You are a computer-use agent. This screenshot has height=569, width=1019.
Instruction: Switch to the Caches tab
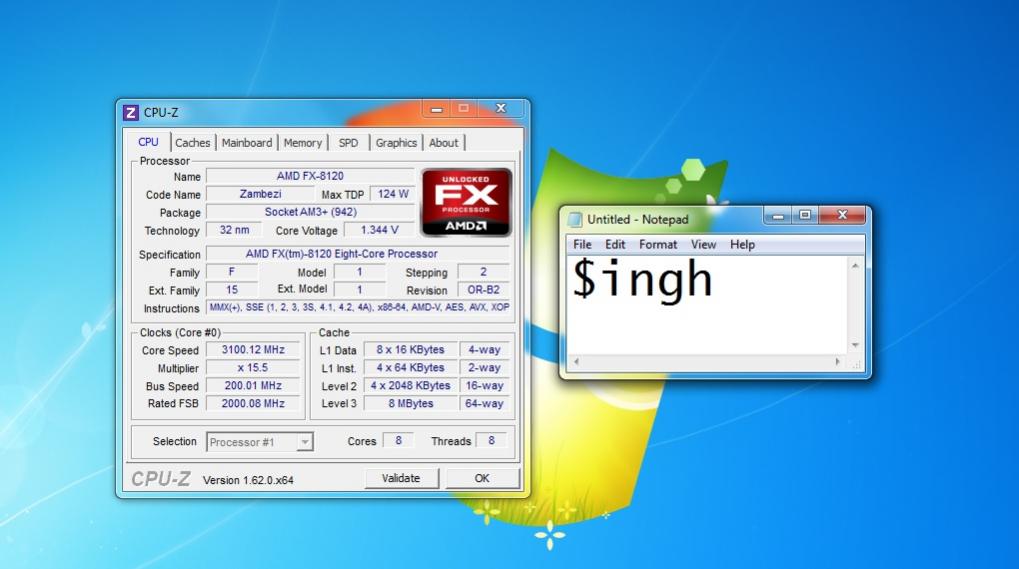pos(192,143)
